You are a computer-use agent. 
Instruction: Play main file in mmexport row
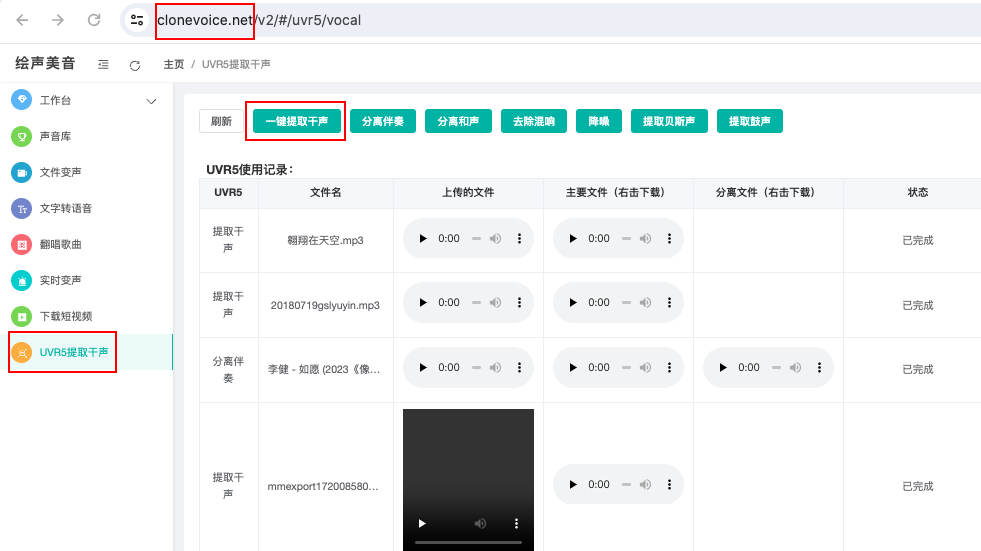pyautogui.click(x=573, y=485)
